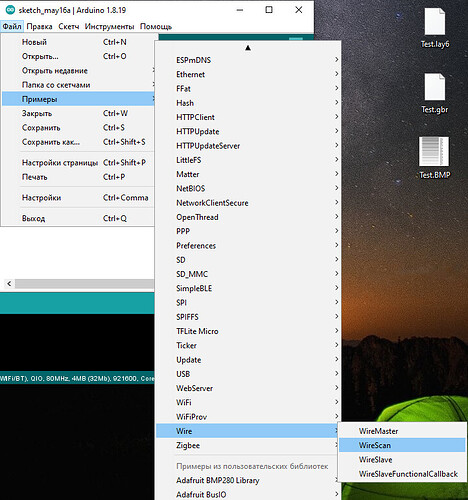Viewport: 468px width, 500px height.
Task: Expand OpenThread examples
Action: pos(248,217)
